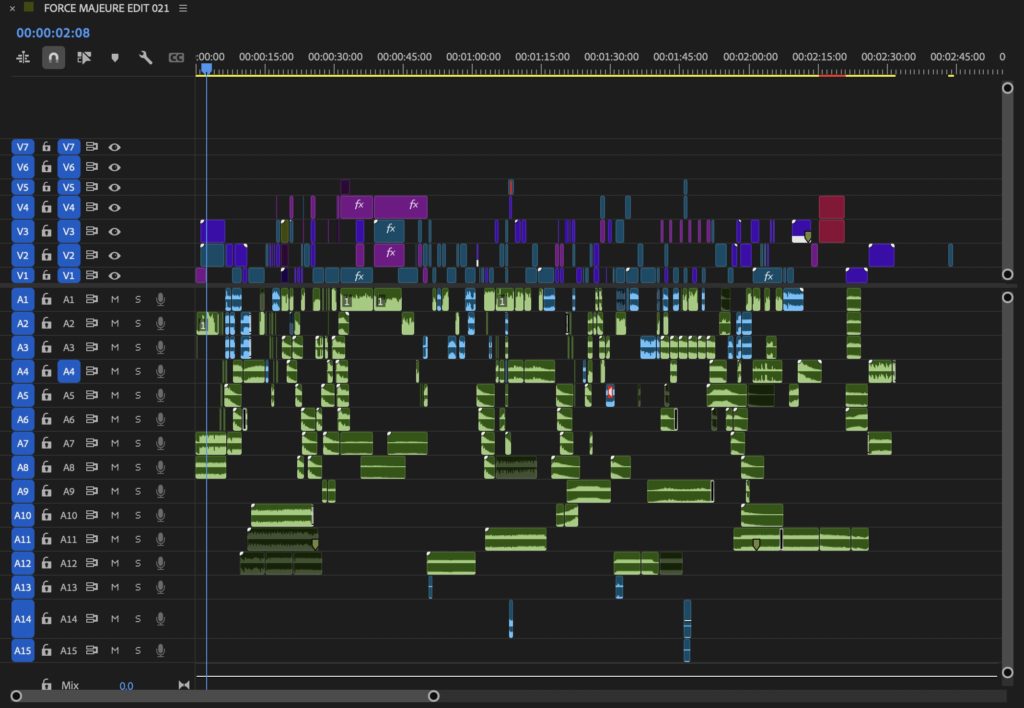Close the FORCE MAJEURE EDIT 021 tab
Screen dimensions: 1024x708
tap(12, 8)
